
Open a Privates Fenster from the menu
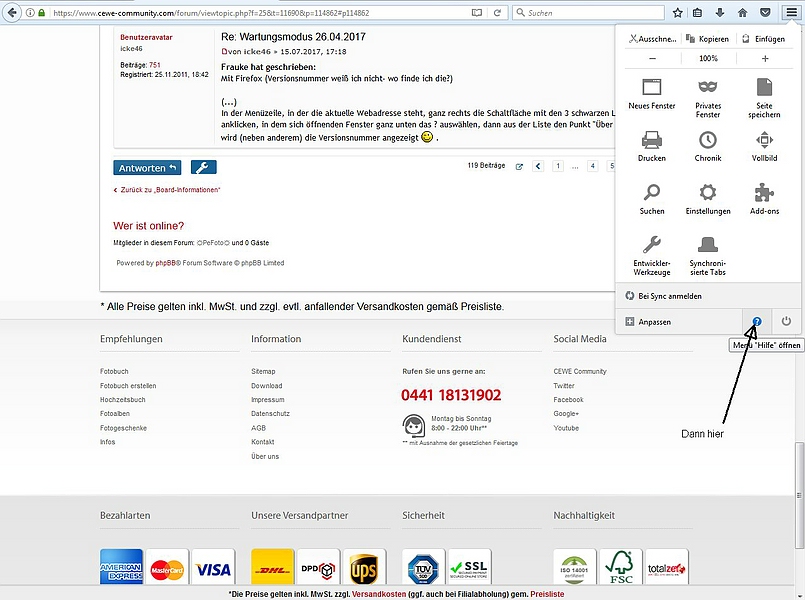coord(707,87)
